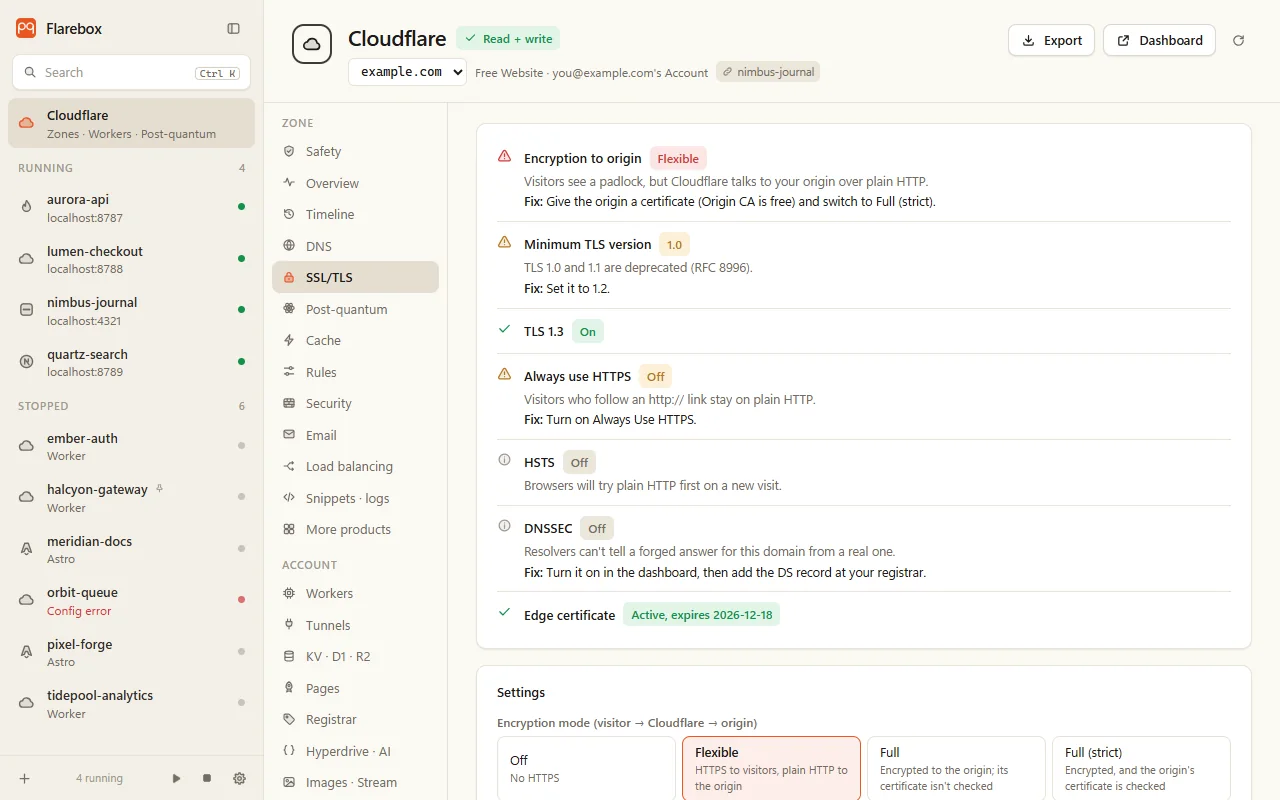Click the Encryption to origin warning icon
The height and width of the screenshot is (800, 1280).
tap(505, 157)
